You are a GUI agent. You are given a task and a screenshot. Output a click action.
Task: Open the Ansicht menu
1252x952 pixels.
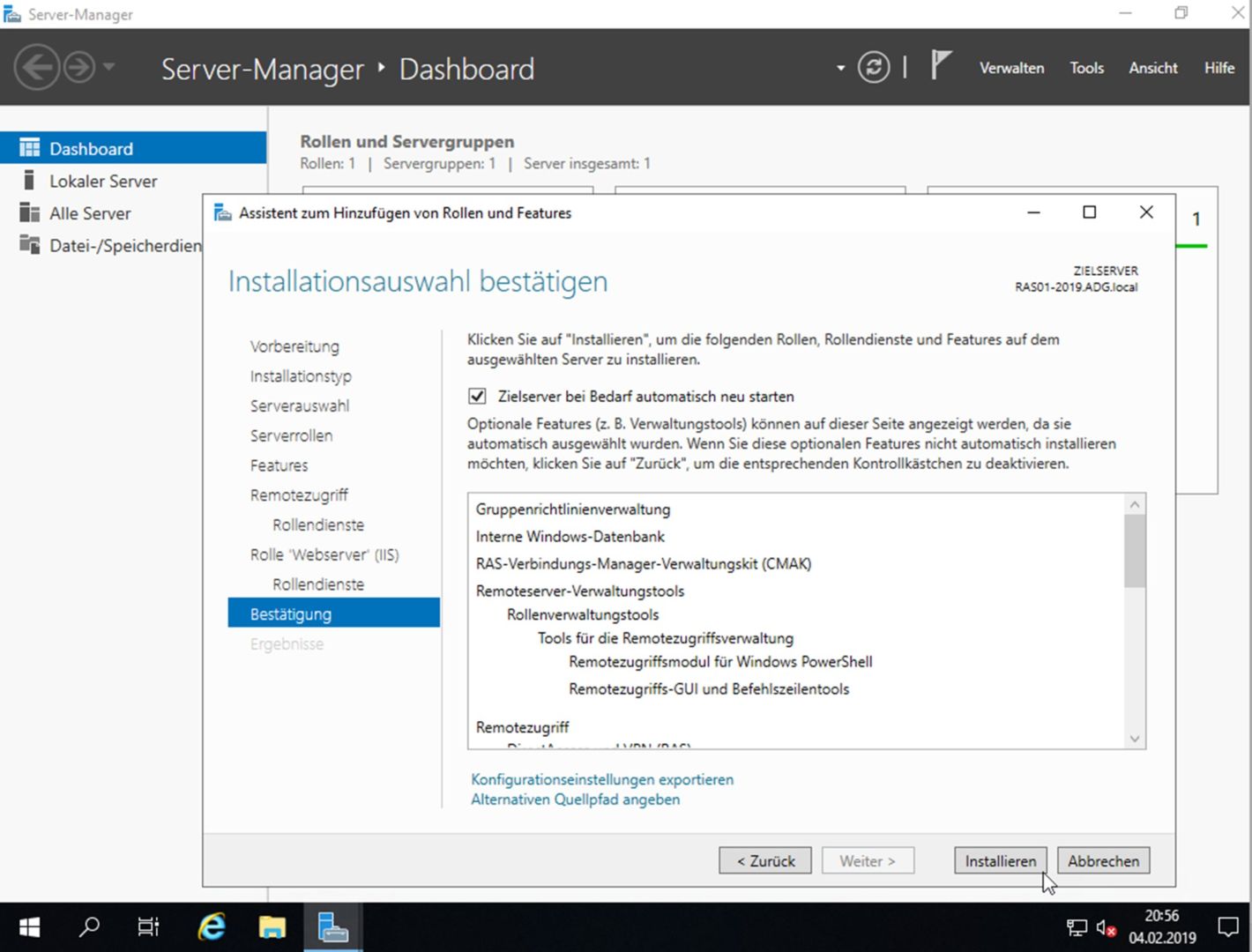(x=1152, y=68)
